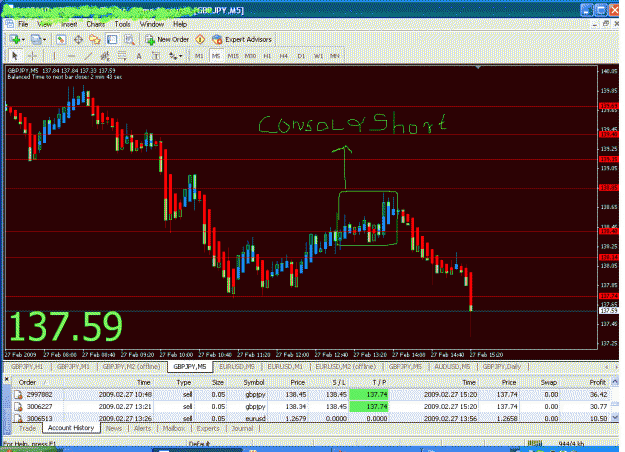Expand the Profiles dropdown arrow
625x452 pixels.
[44, 39]
